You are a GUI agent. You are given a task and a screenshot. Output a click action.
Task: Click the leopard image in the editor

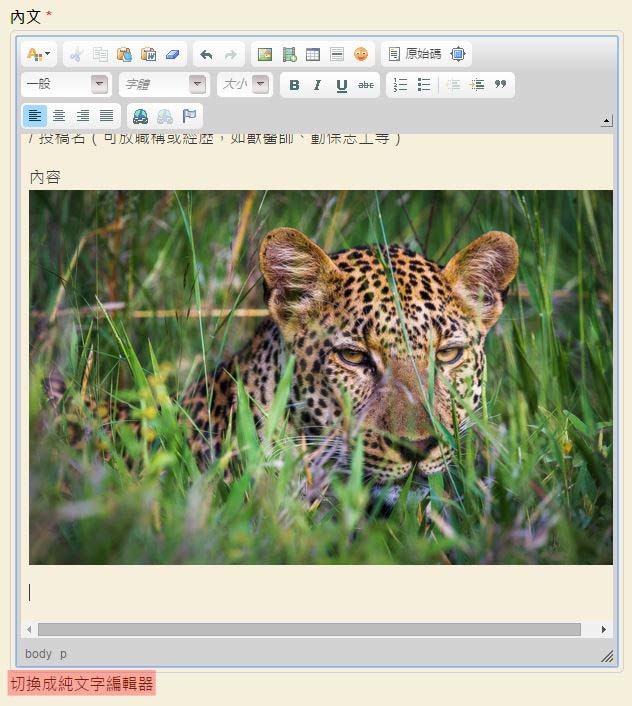(x=320, y=377)
